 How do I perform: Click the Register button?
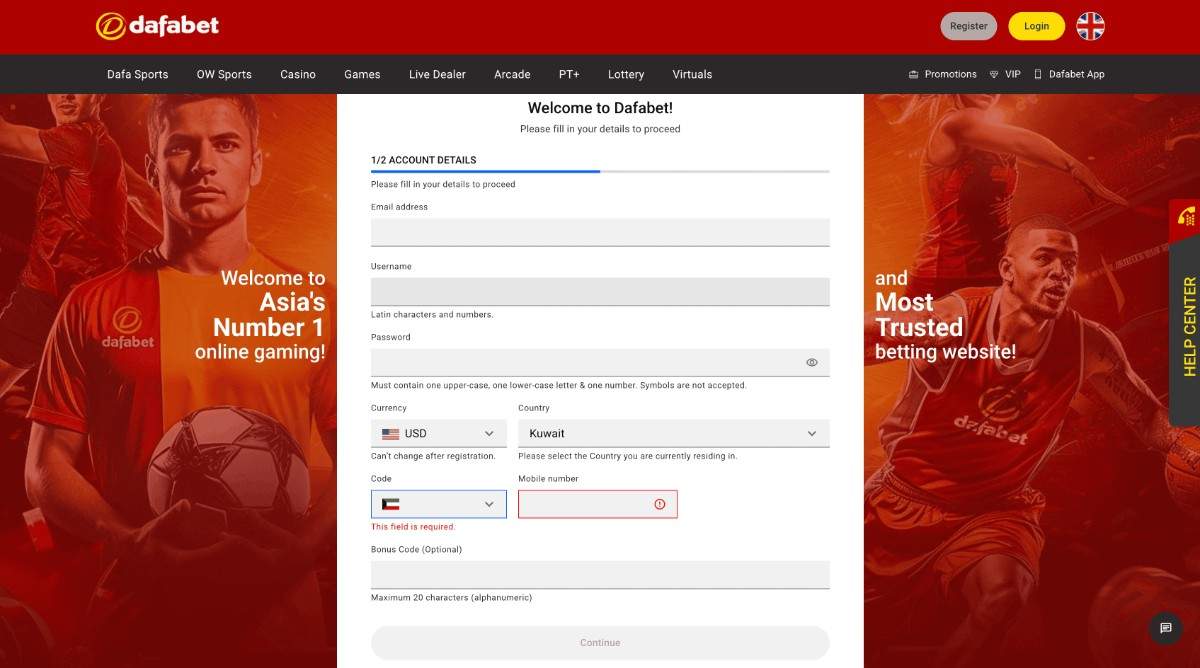[x=969, y=26]
